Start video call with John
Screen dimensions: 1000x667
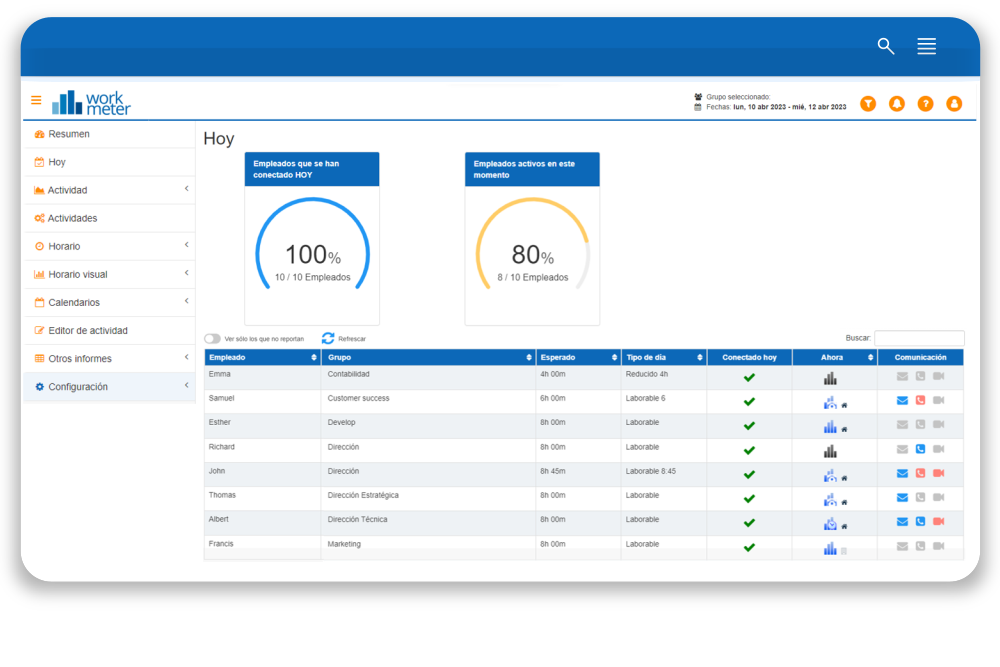(x=938, y=474)
